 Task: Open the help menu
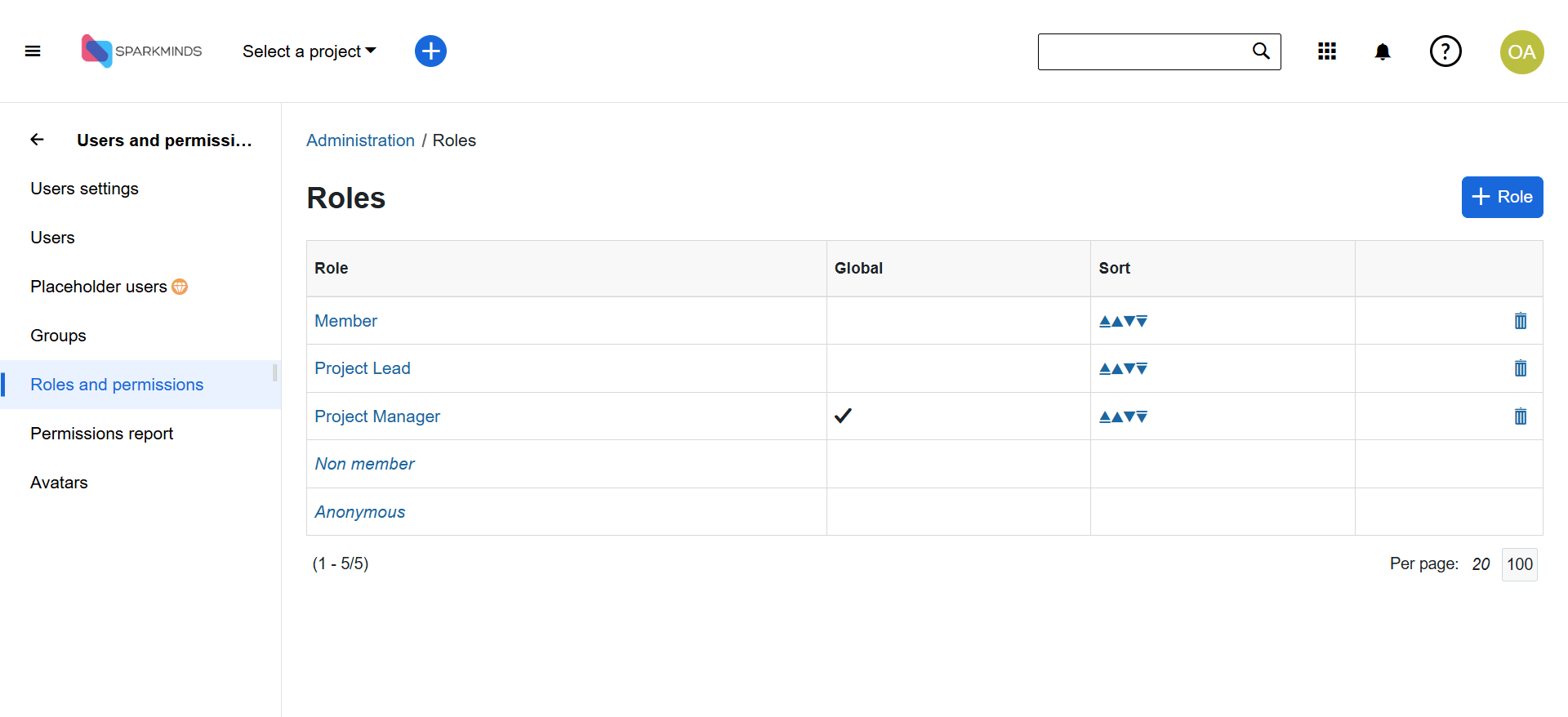tap(1445, 51)
